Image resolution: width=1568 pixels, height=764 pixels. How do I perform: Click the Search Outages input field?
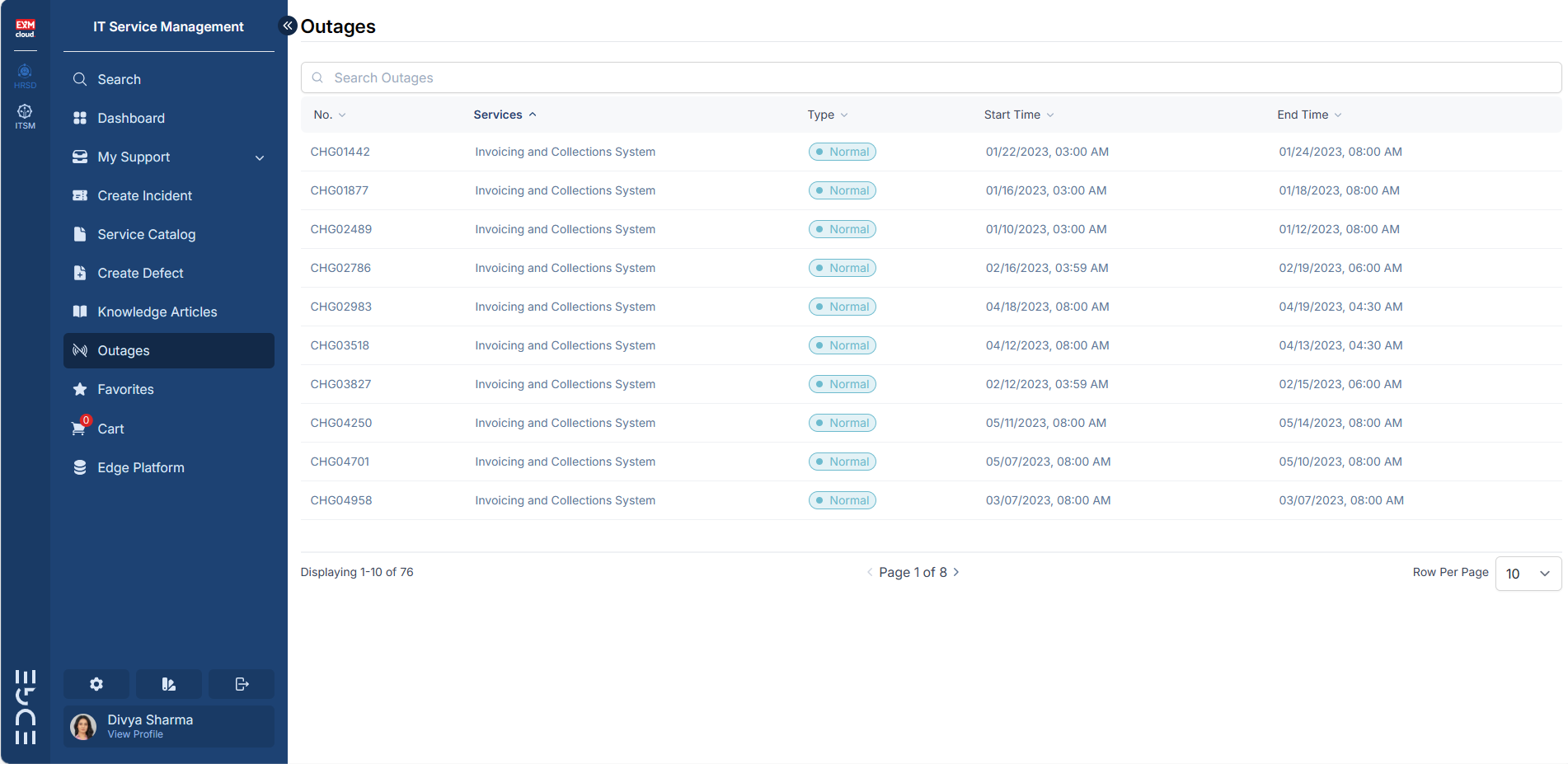pos(930,77)
